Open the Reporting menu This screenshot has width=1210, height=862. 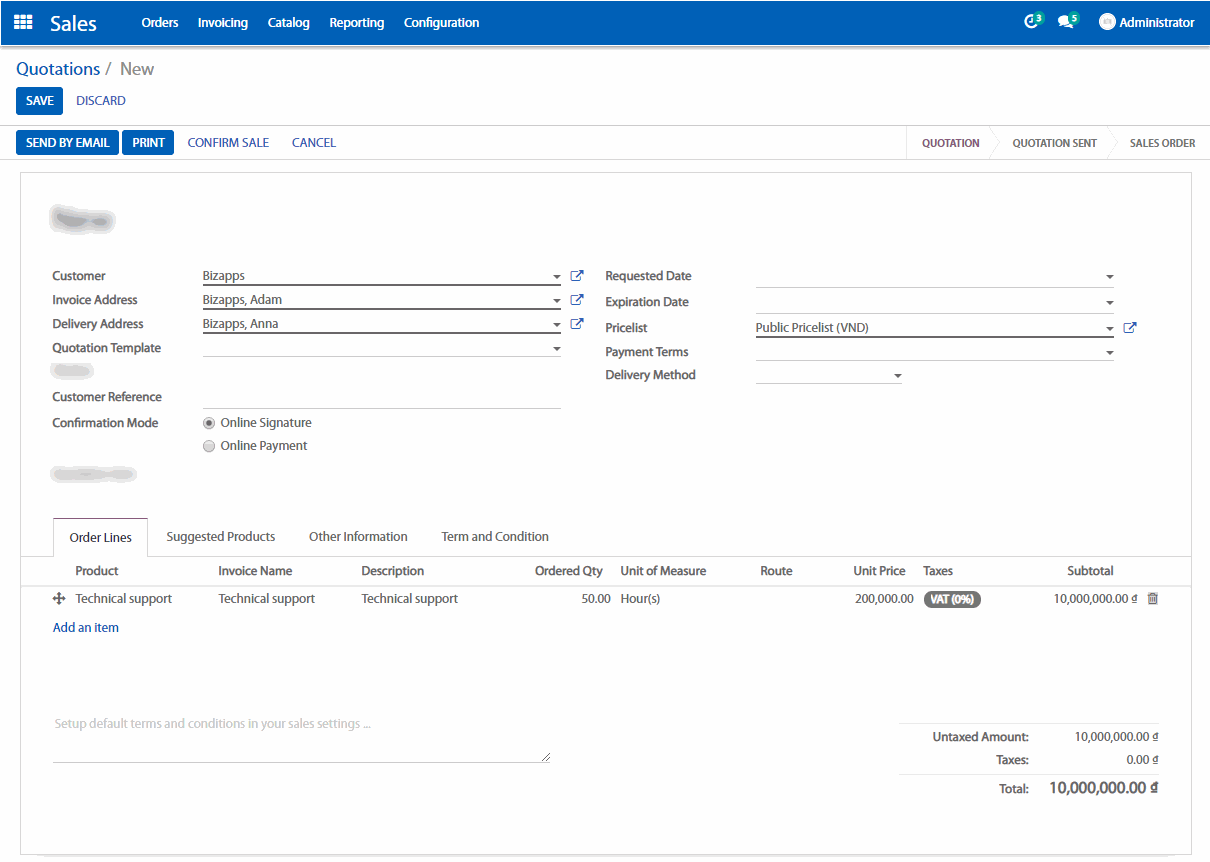coord(356,22)
